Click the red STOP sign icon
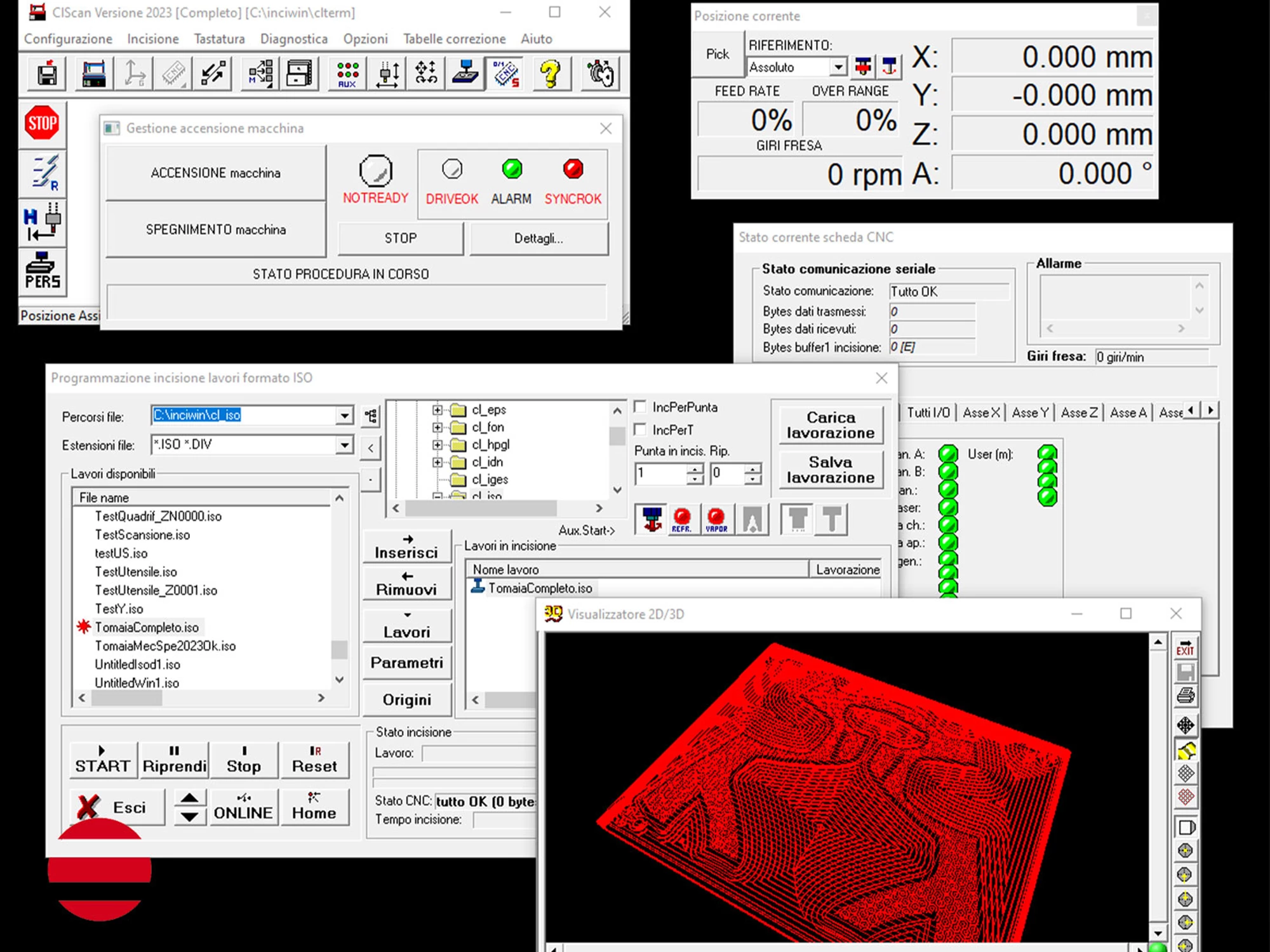Viewport: 1270px width, 952px height. (x=42, y=123)
